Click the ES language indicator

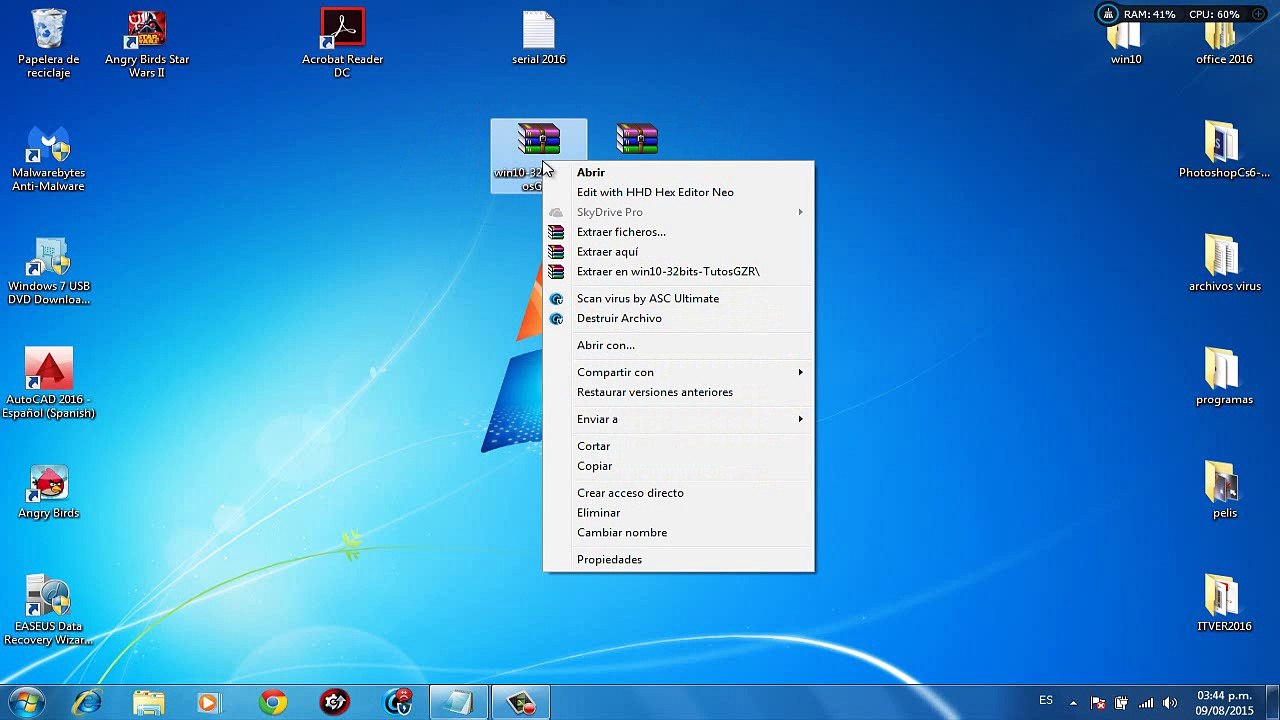point(1046,701)
